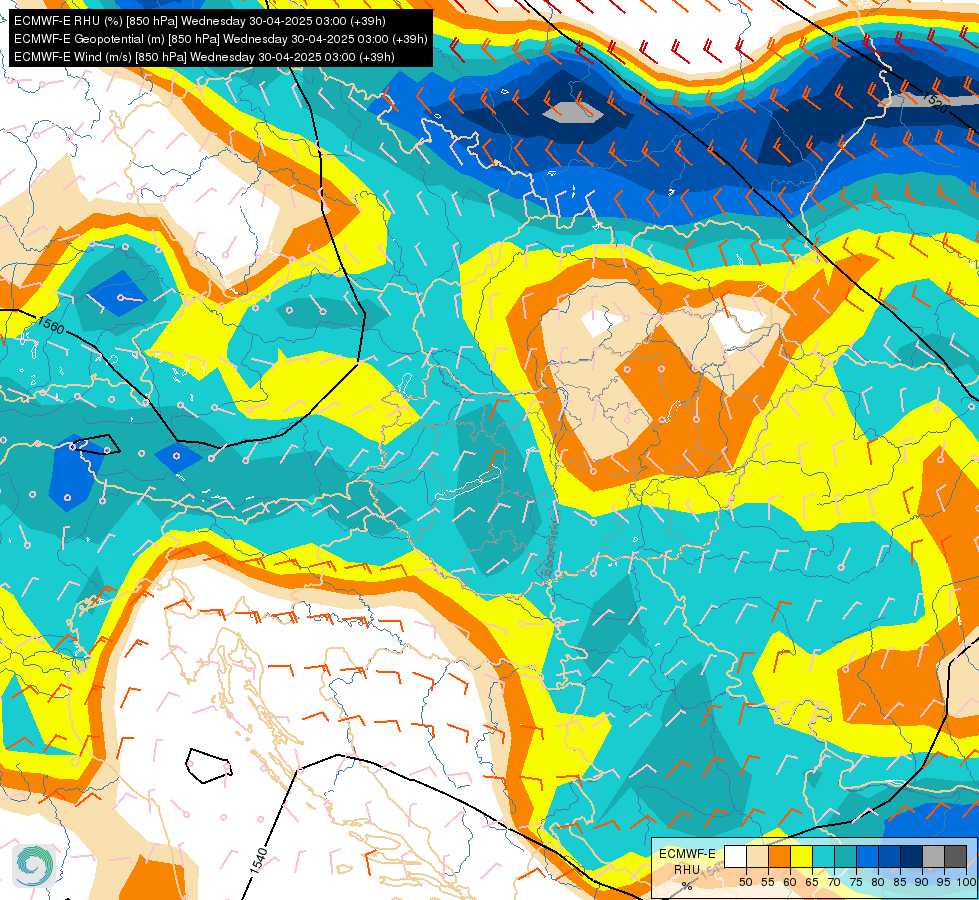The width and height of the screenshot is (979, 900).
Task: Click the legend value 75
Action: coord(856,882)
